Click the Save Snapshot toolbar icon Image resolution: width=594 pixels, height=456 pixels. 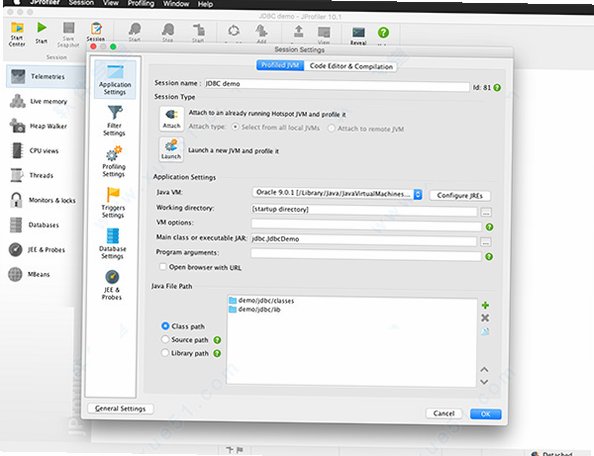coord(68,34)
